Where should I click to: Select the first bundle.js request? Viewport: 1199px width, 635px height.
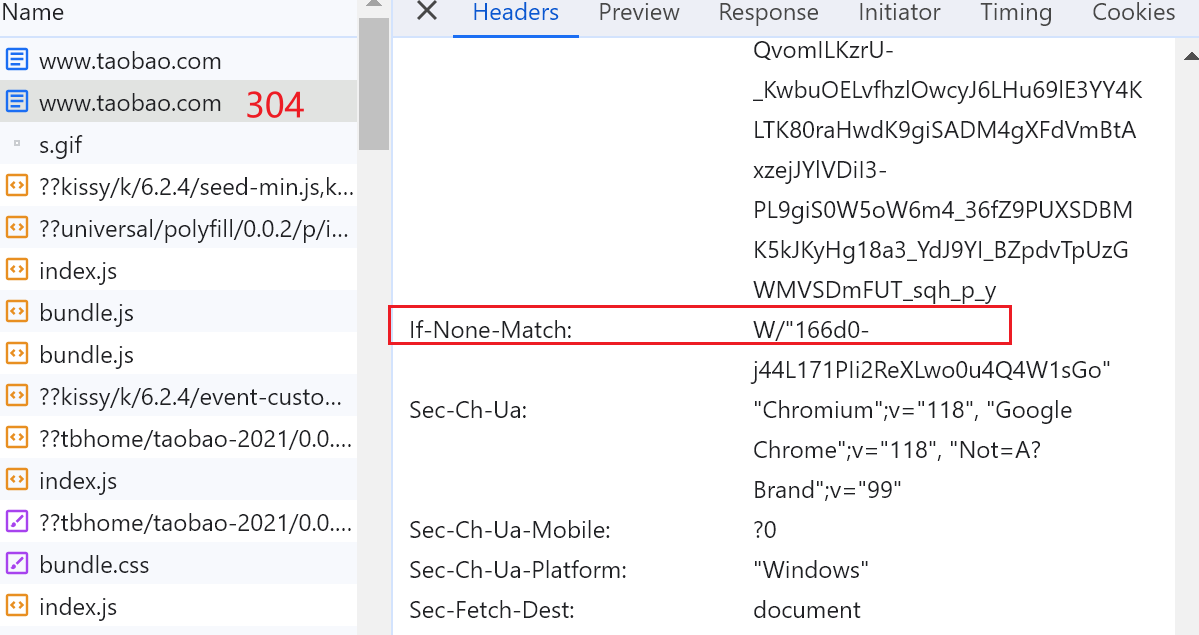click(86, 313)
